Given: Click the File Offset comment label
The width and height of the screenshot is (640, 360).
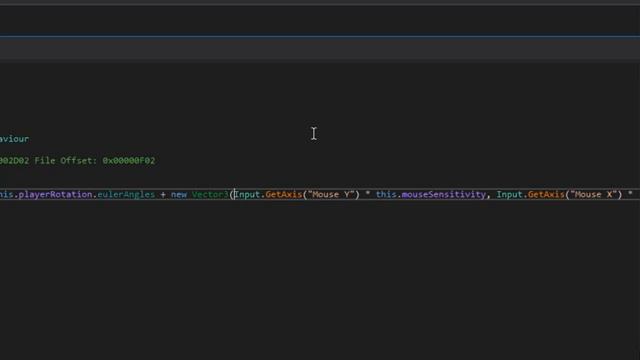Looking at the screenshot, I should pos(66,161).
